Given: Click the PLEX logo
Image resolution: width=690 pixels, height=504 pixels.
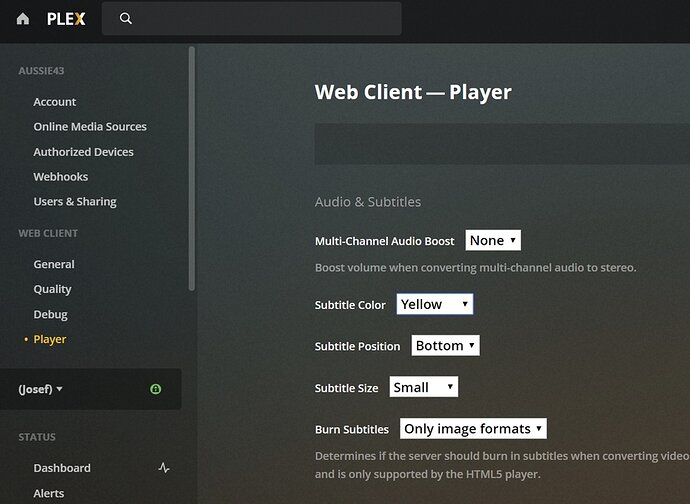Looking at the screenshot, I should 66,19.
